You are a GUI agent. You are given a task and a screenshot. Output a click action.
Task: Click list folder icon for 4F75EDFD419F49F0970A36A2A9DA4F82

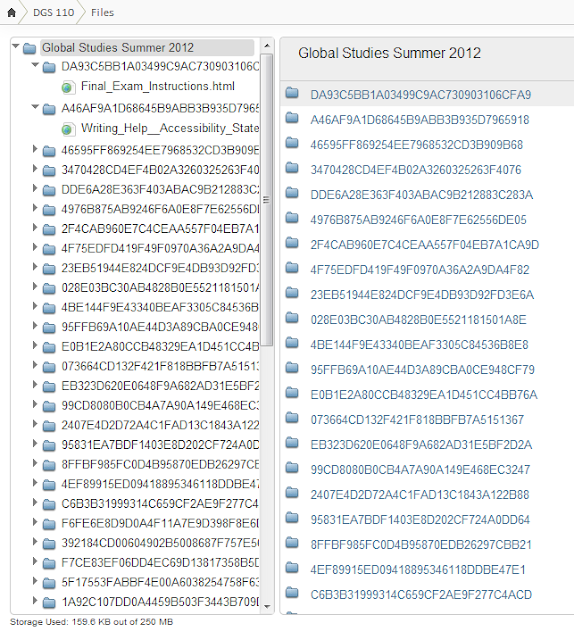(292, 268)
